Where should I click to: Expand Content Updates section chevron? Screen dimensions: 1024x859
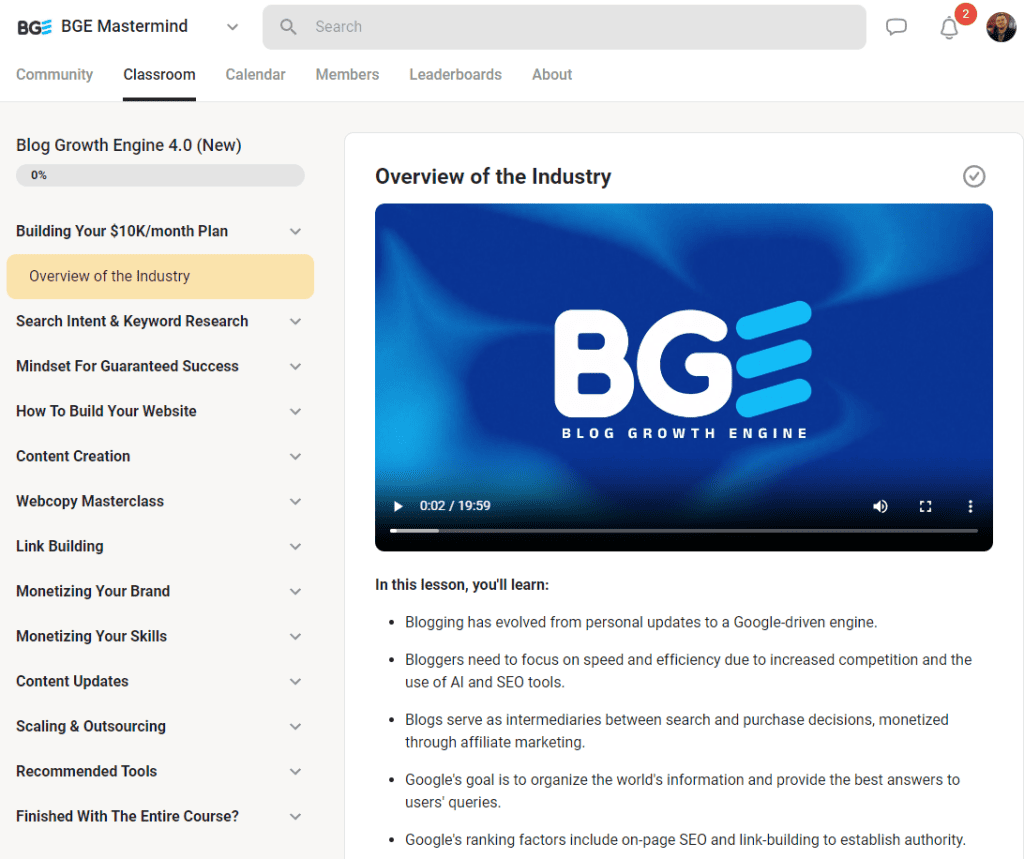point(295,682)
